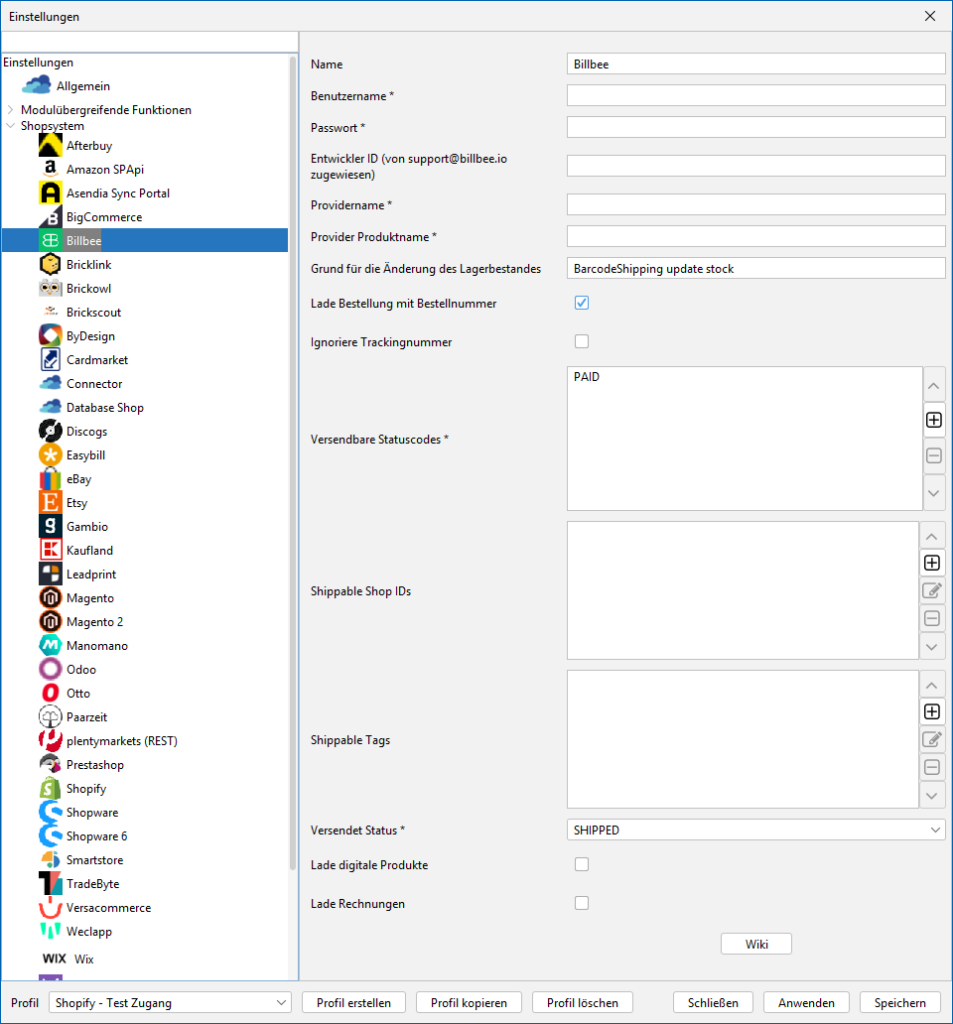This screenshot has height=1024, width=953.
Task: Enable Ignoriere Trackingnummer checkbox
Action: [x=582, y=342]
